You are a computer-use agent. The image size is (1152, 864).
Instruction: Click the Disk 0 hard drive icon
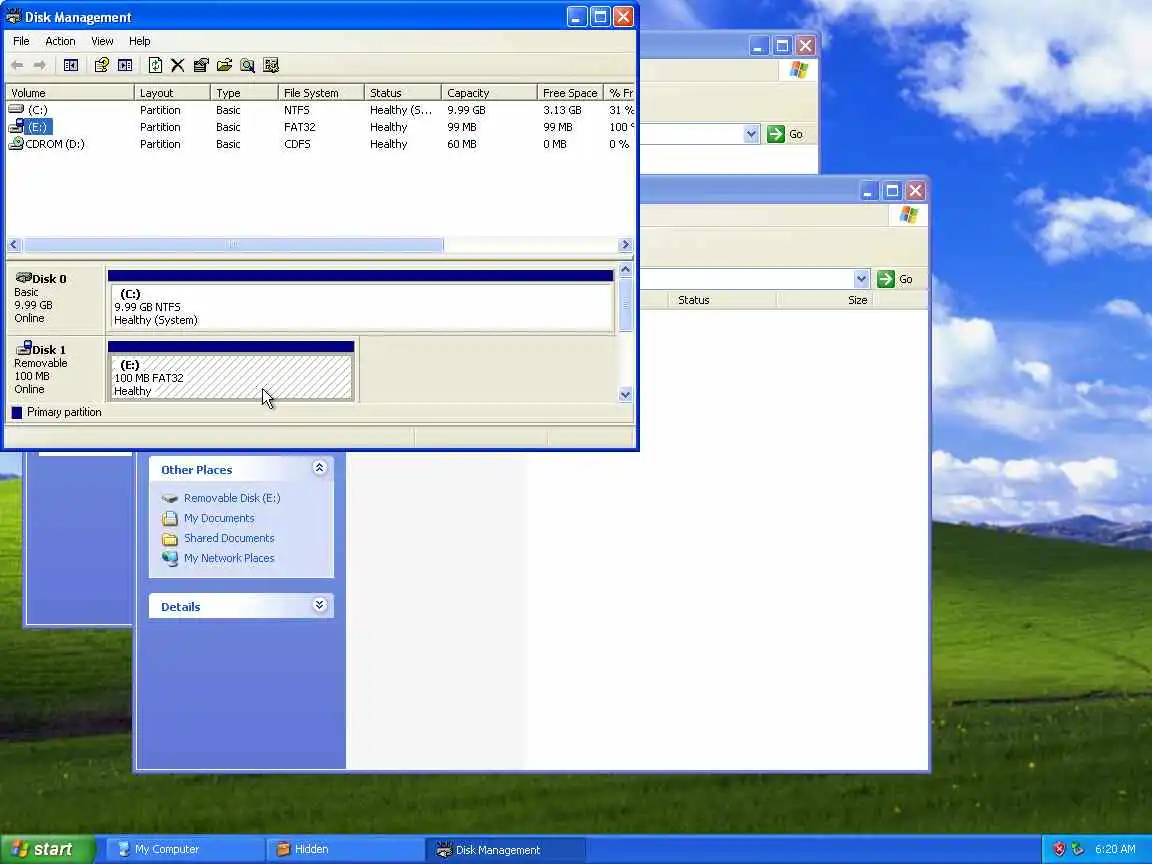pyautogui.click(x=24, y=278)
